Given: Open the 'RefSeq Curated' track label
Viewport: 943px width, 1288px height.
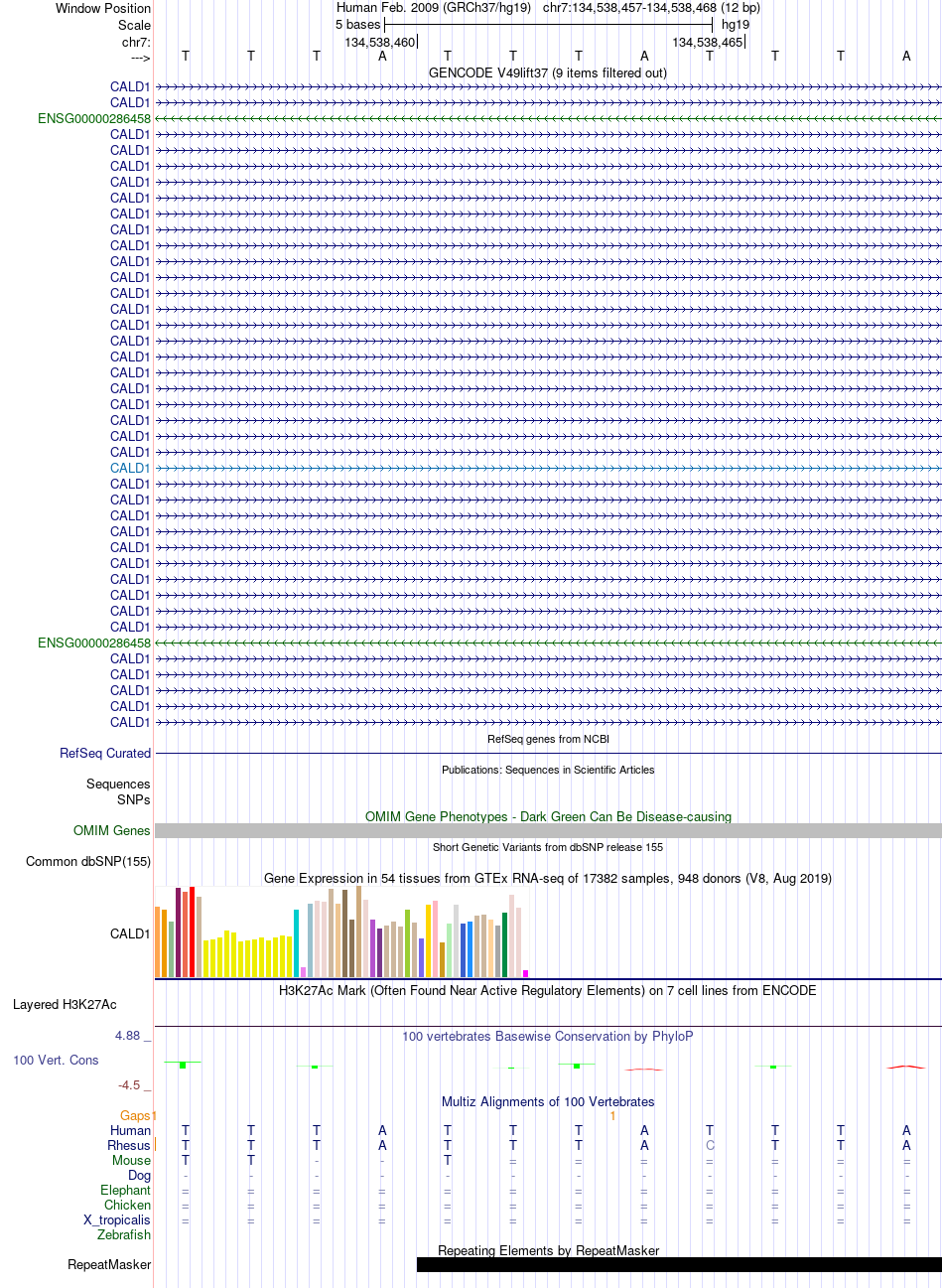Looking at the screenshot, I should [105, 753].
